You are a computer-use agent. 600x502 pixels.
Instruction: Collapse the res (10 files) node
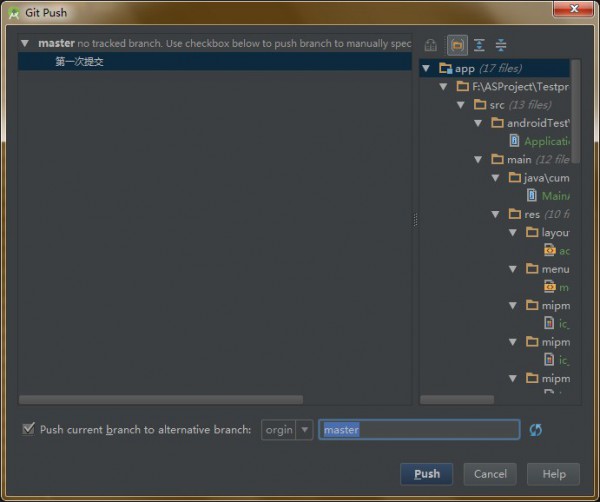pos(495,214)
